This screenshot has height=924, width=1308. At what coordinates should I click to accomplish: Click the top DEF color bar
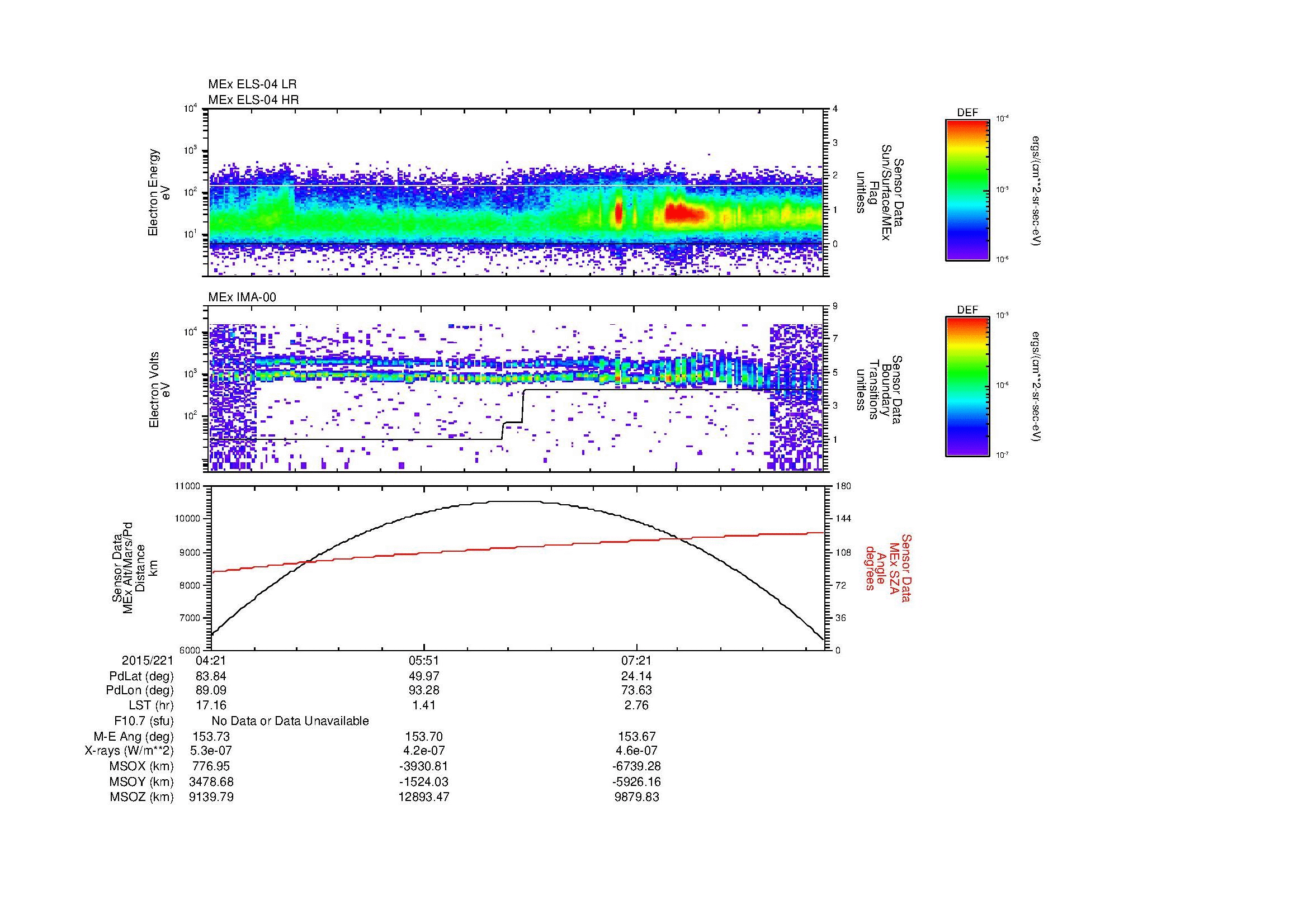967,189
